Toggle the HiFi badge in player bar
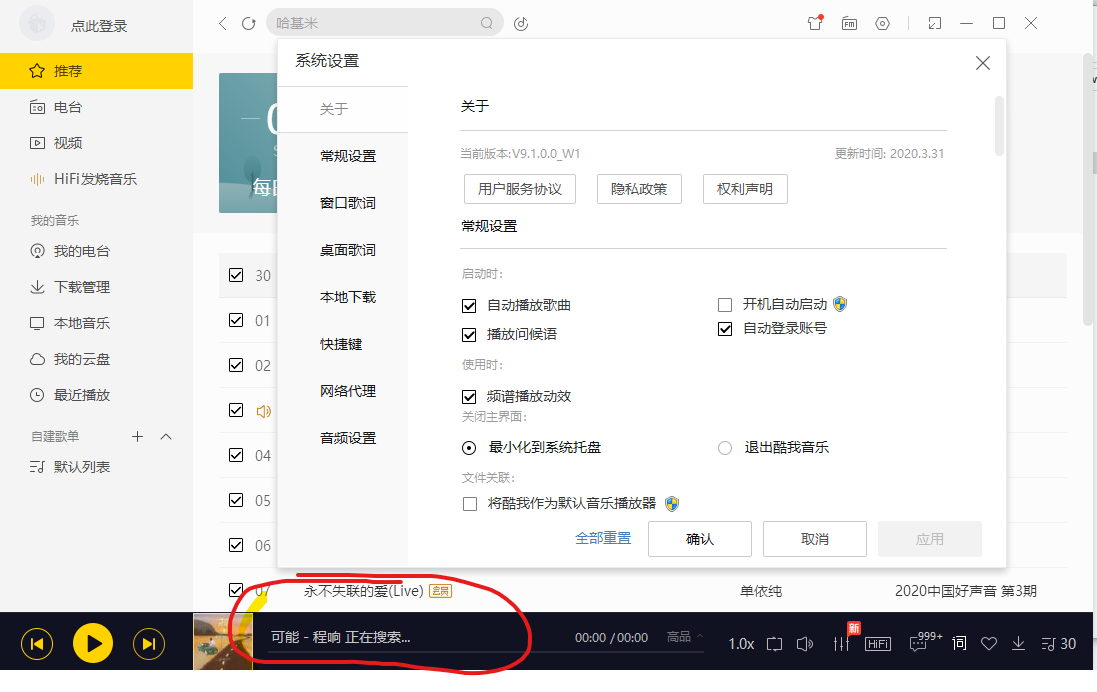 pyautogui.click(x=878, y=644)
